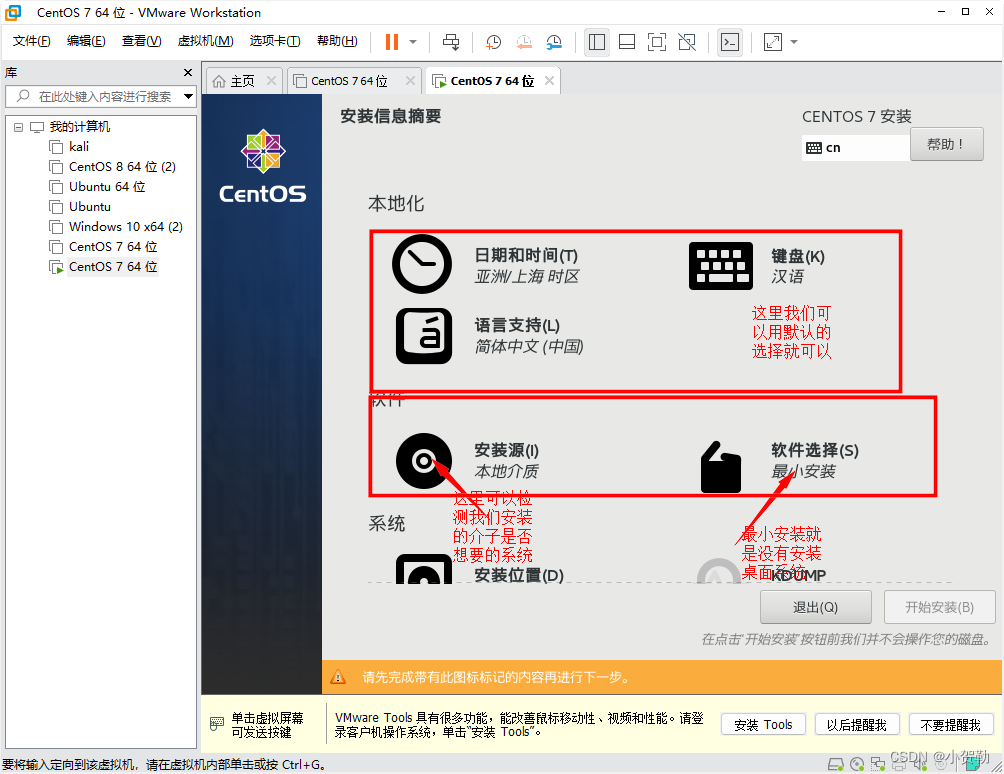Send Ctrl+Alt+Del to the virtual machine
Image resolution: width=1004 pixels, height=774 pixels.
[x=451, y=42]
